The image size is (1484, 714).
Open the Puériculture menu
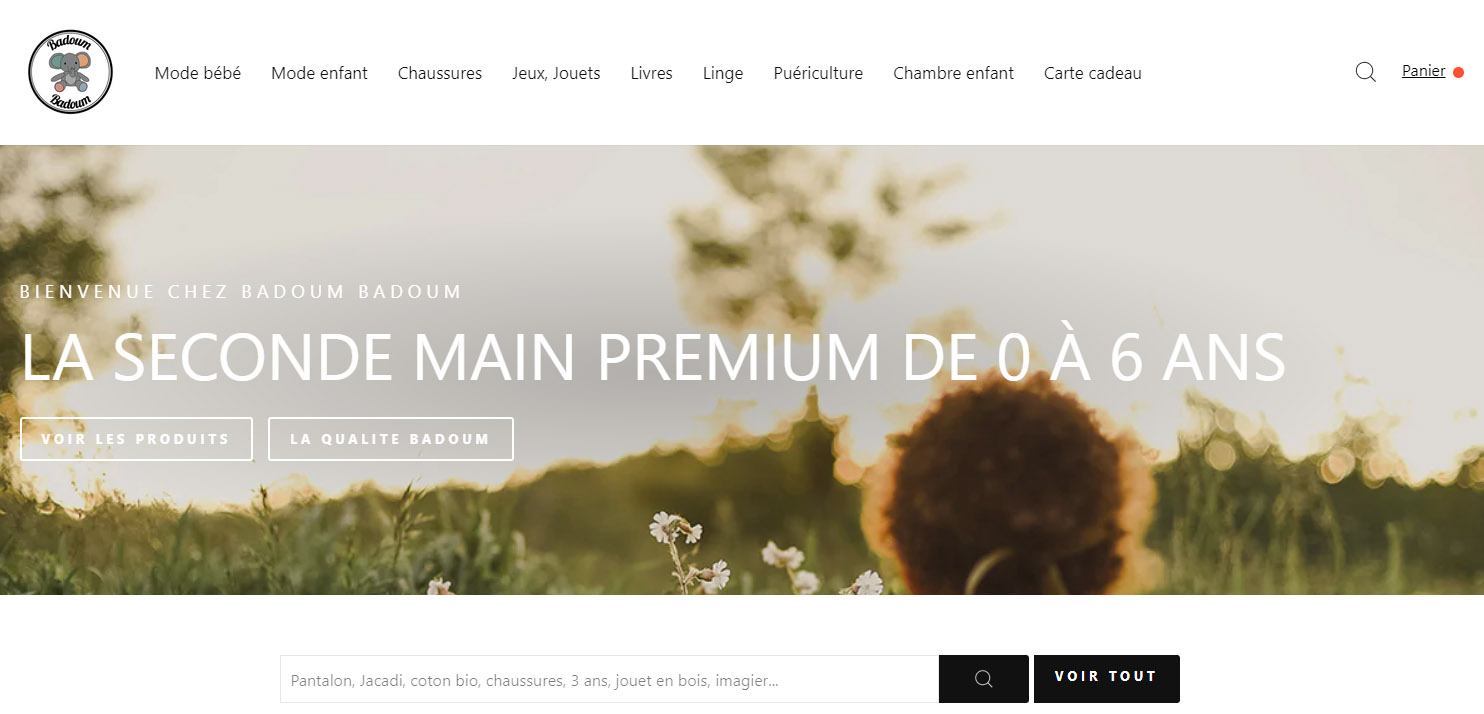(x=818, y=73)
